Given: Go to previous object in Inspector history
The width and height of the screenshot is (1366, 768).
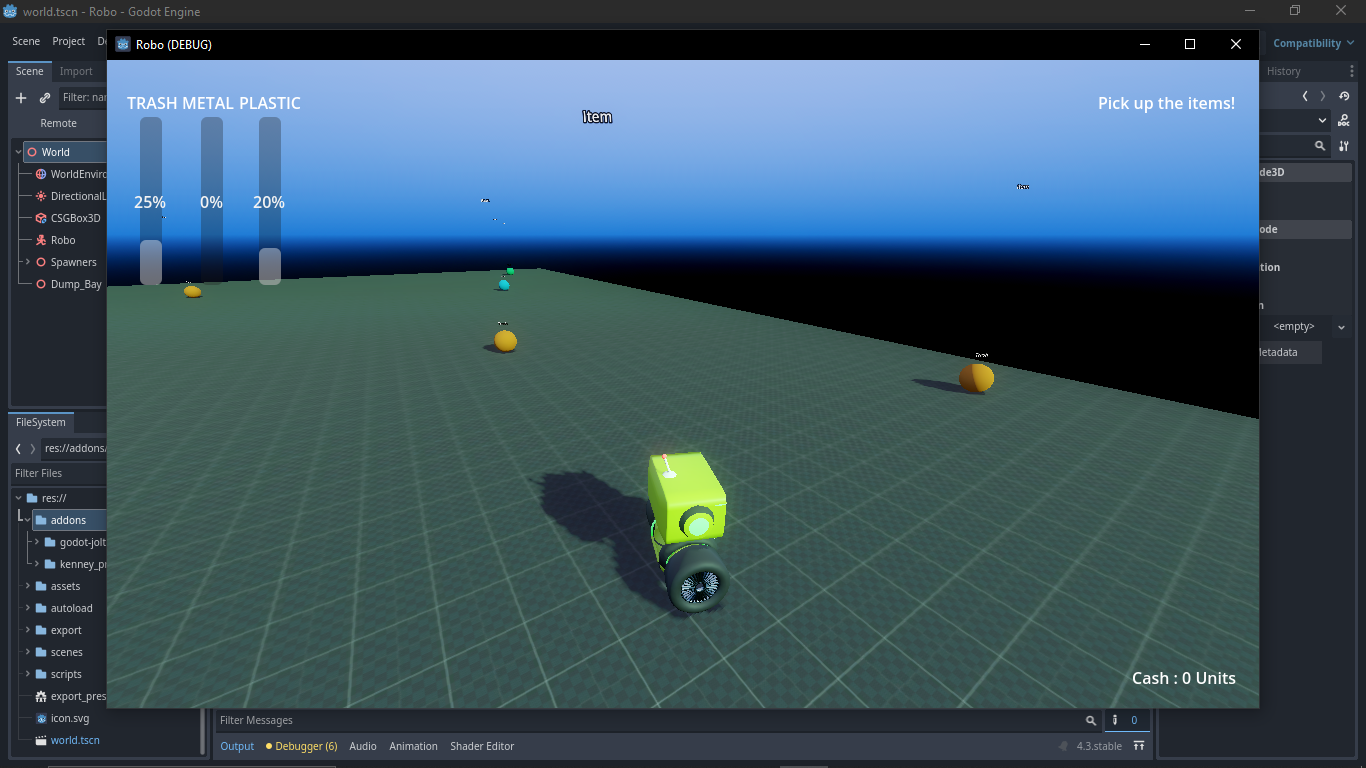Looking at the screenshot, I should click(1305, 96).
